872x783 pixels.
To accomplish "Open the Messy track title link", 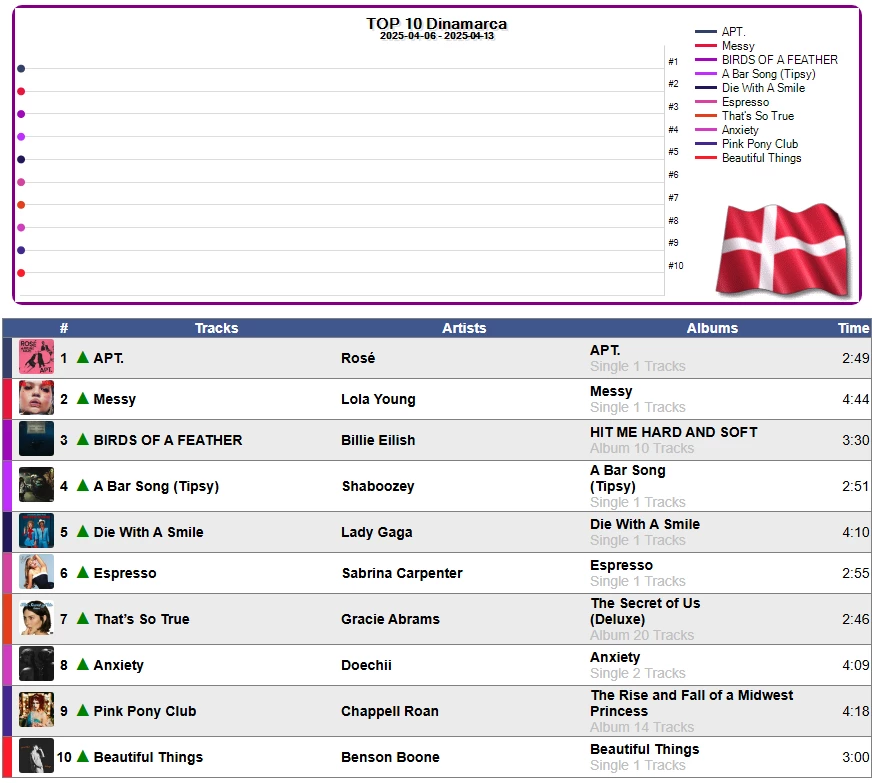I will click(115, 399).
